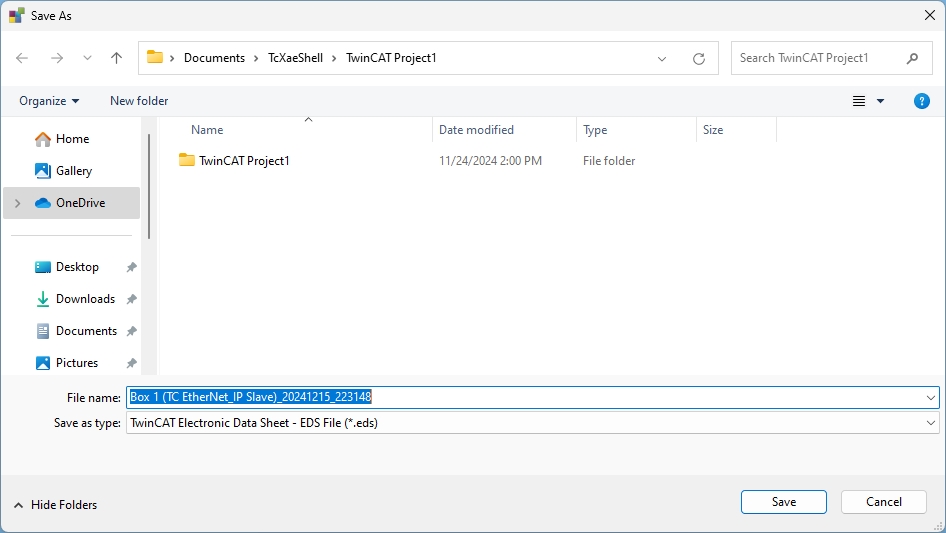The width and height of the screenshot is (946, 533).
Task: Click the Save As title bar app icon
Action: click(x=16, y=16)
